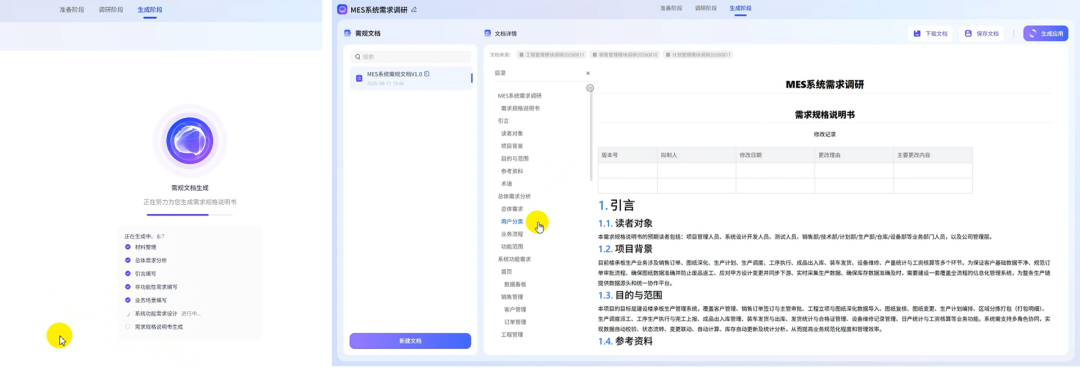The image size is (1080, 368).
Task: Click the 文档详情 panel header icon
Action: pyautogui.click(x=488, y=33)
